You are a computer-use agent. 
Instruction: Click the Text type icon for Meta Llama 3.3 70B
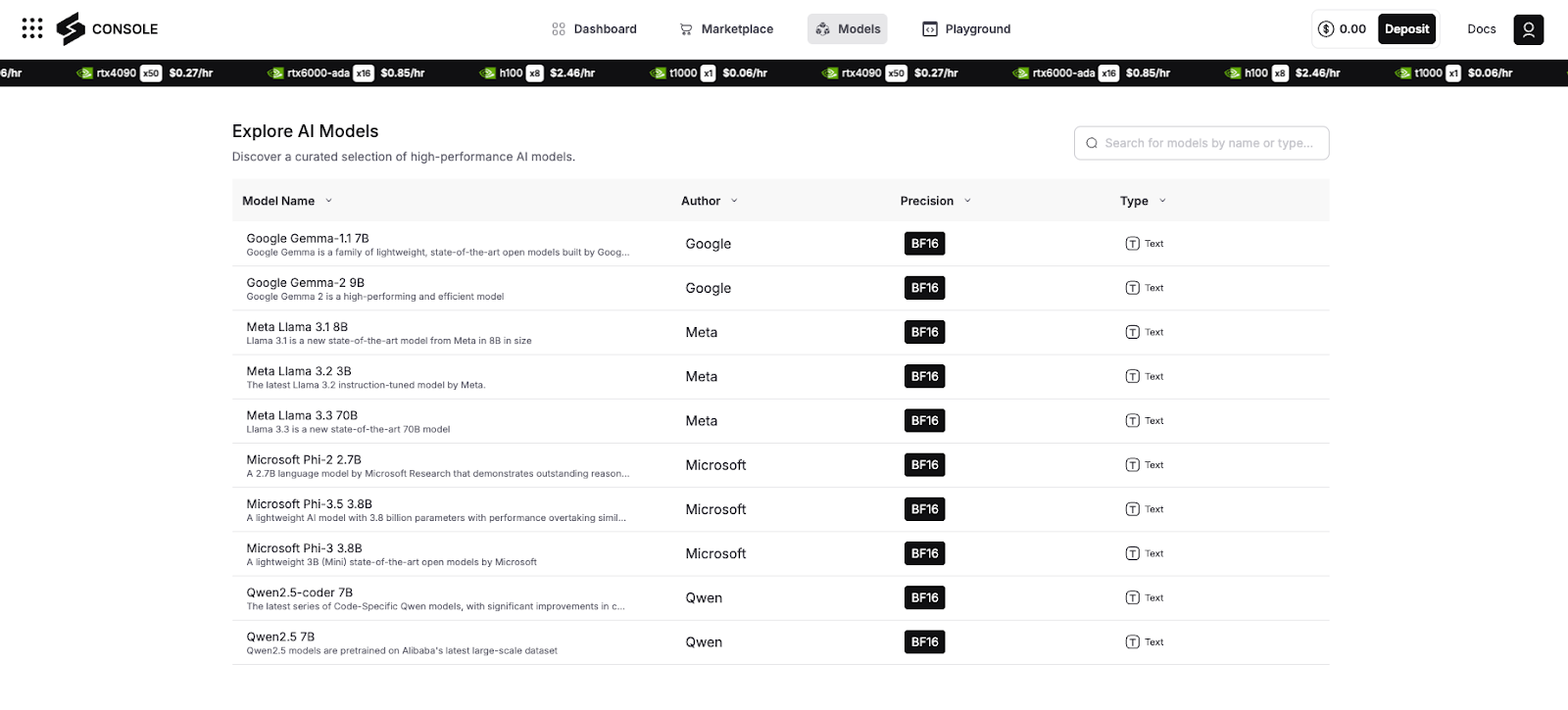1133,421
